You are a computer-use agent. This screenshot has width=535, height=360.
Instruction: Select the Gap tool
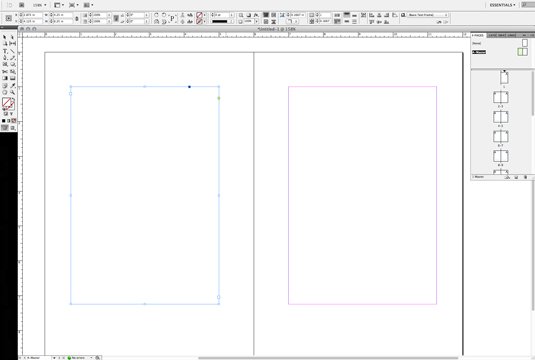tap(12, 44)
